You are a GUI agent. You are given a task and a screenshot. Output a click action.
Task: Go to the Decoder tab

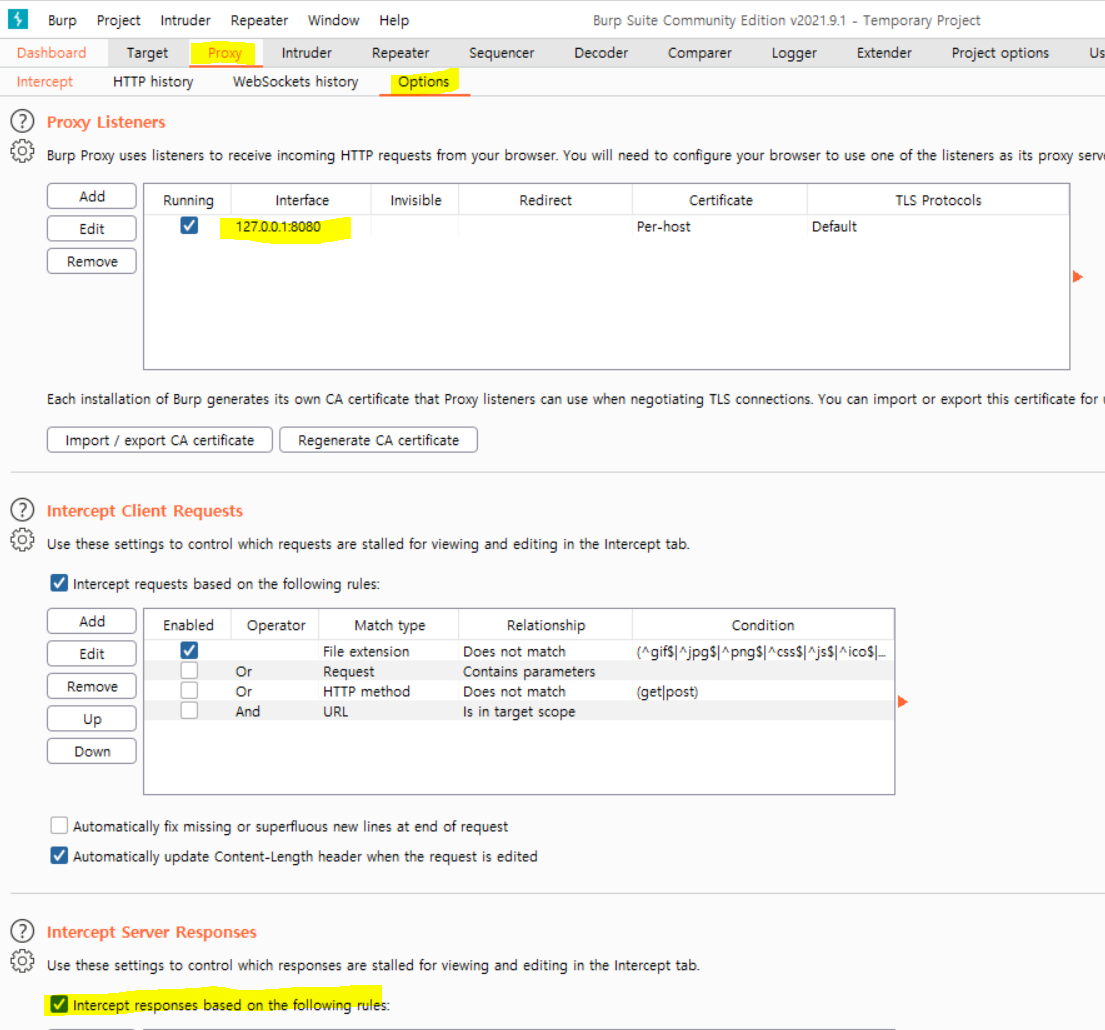[x=601, y=53]
